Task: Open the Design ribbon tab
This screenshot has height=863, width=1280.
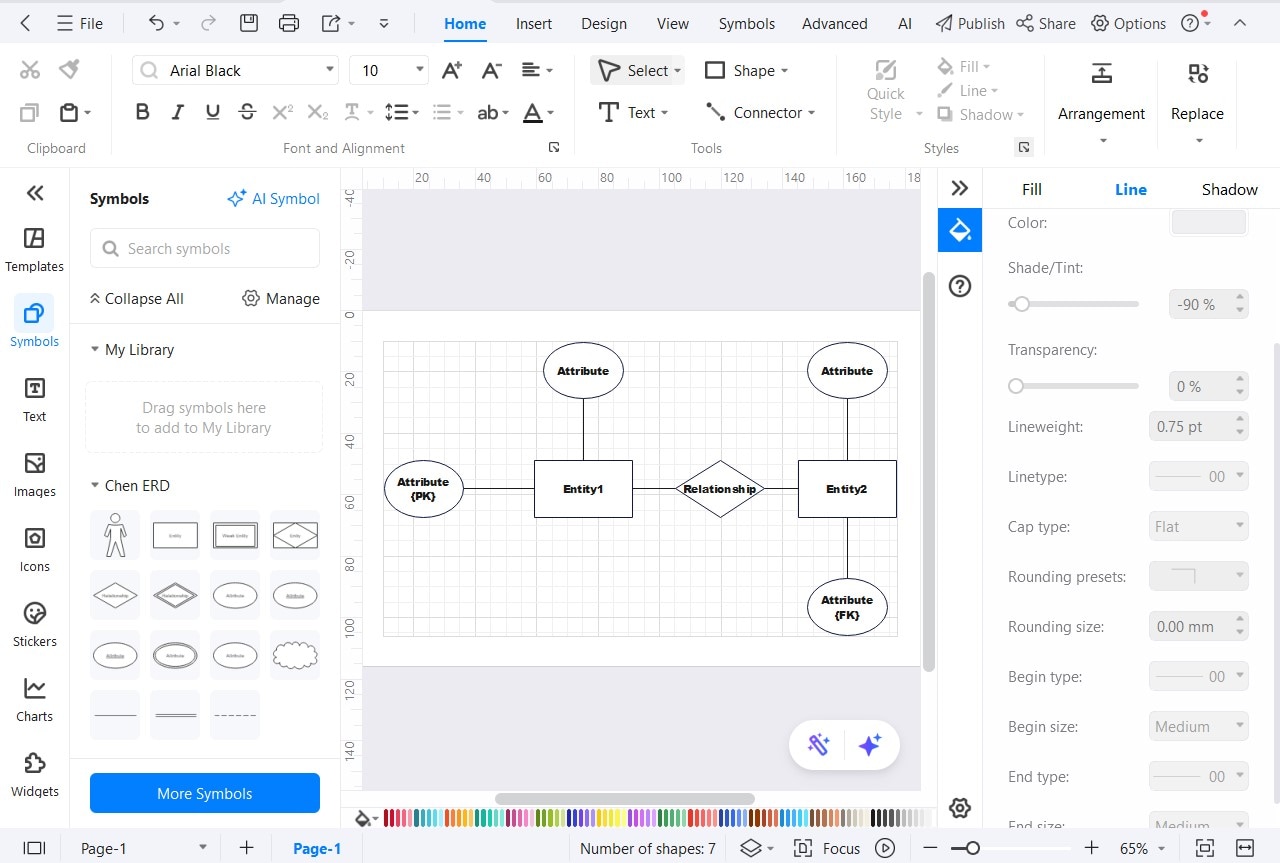Action: coord(604,23)
